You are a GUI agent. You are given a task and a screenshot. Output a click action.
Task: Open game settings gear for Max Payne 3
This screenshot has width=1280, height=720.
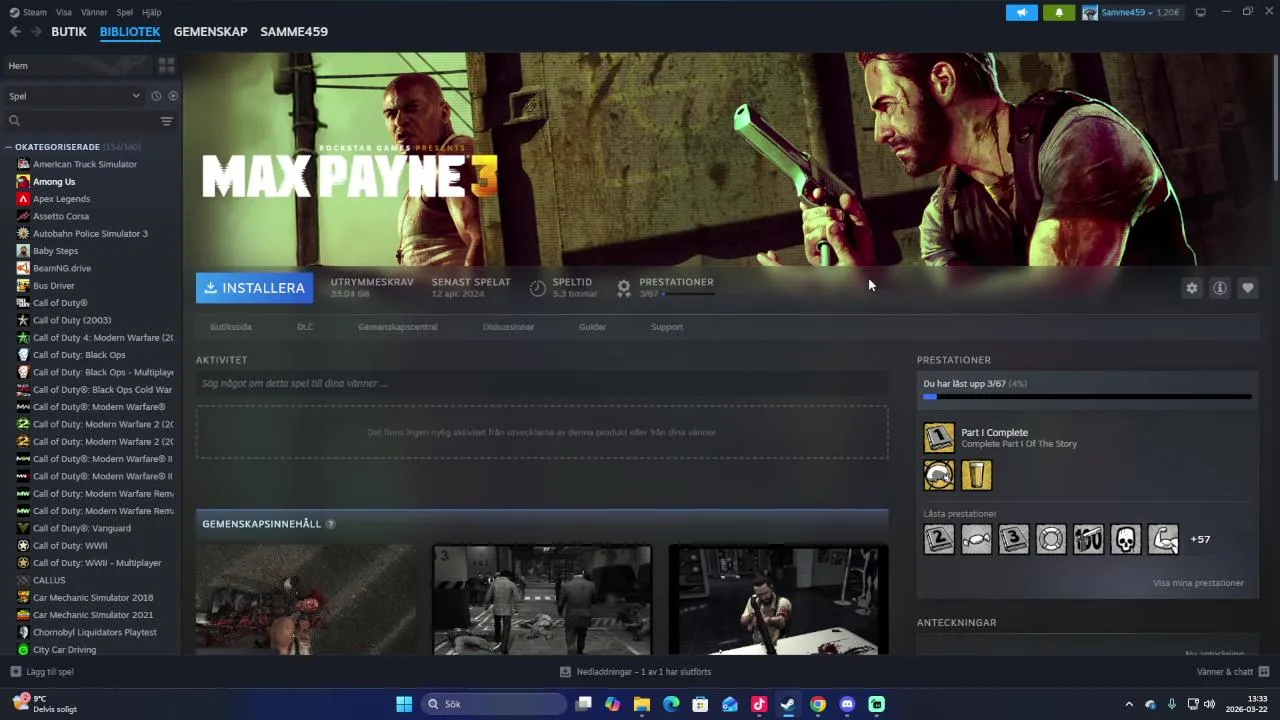(1192, 288)
